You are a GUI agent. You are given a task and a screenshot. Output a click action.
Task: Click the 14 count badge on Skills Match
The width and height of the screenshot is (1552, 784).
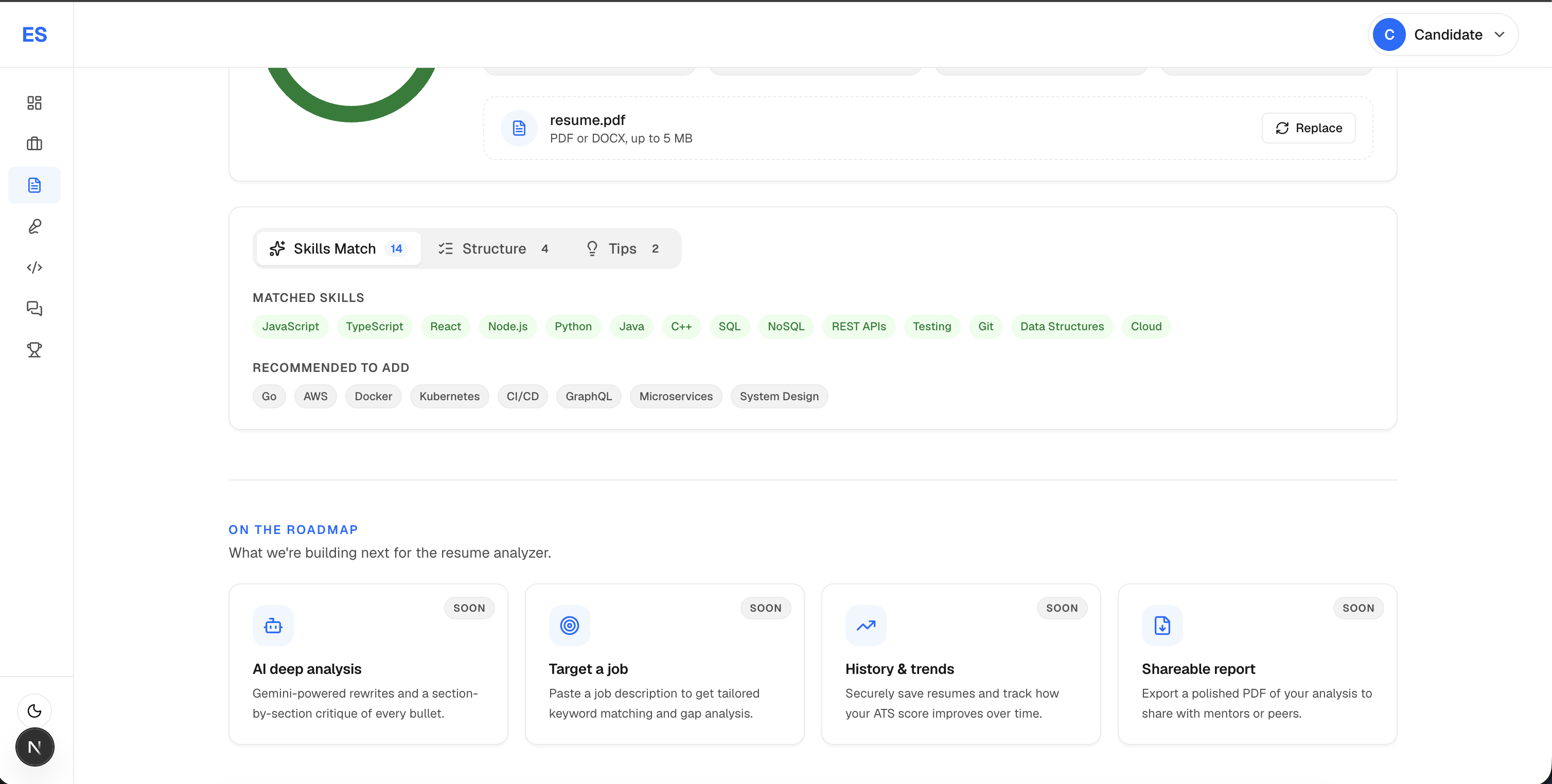tap(396, 248)
